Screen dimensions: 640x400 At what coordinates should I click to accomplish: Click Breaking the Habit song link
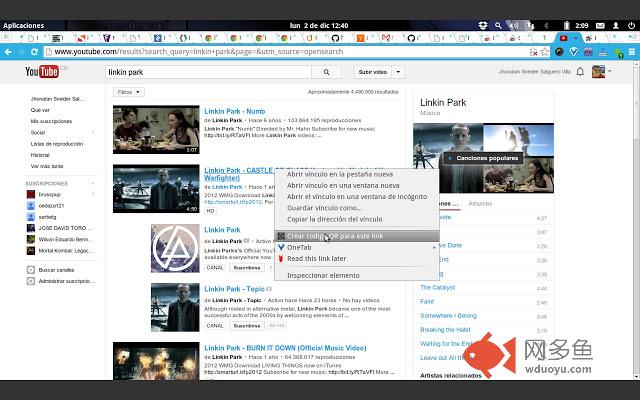point(445,330)
